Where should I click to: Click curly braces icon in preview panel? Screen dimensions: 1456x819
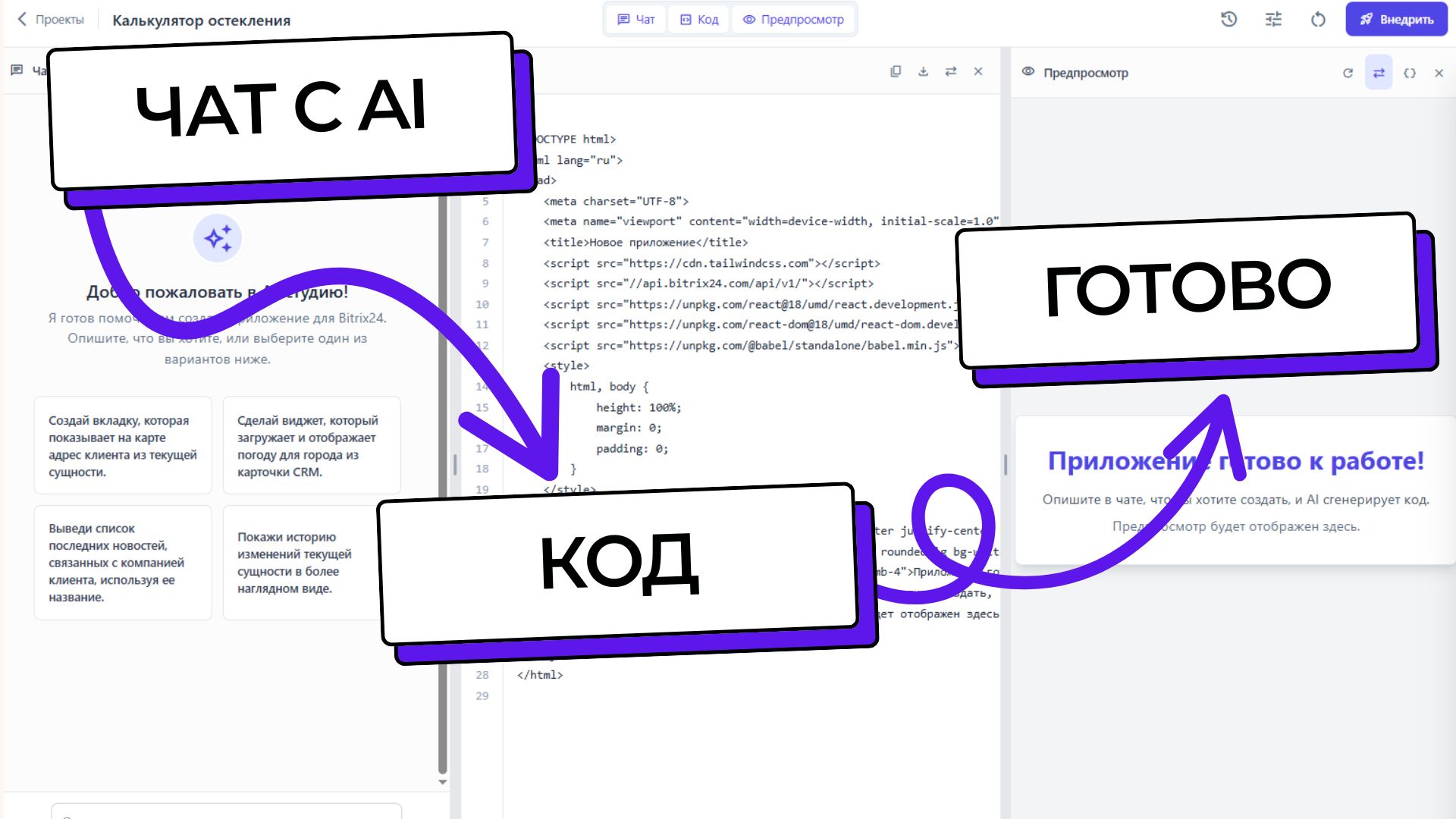click(1409, 73)
